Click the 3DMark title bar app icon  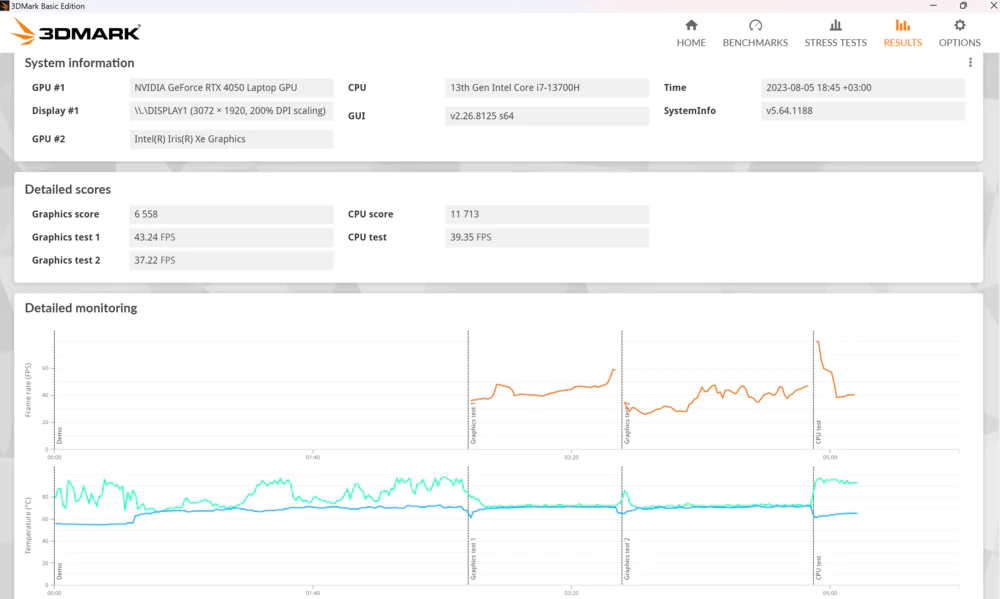pos(4,6)
